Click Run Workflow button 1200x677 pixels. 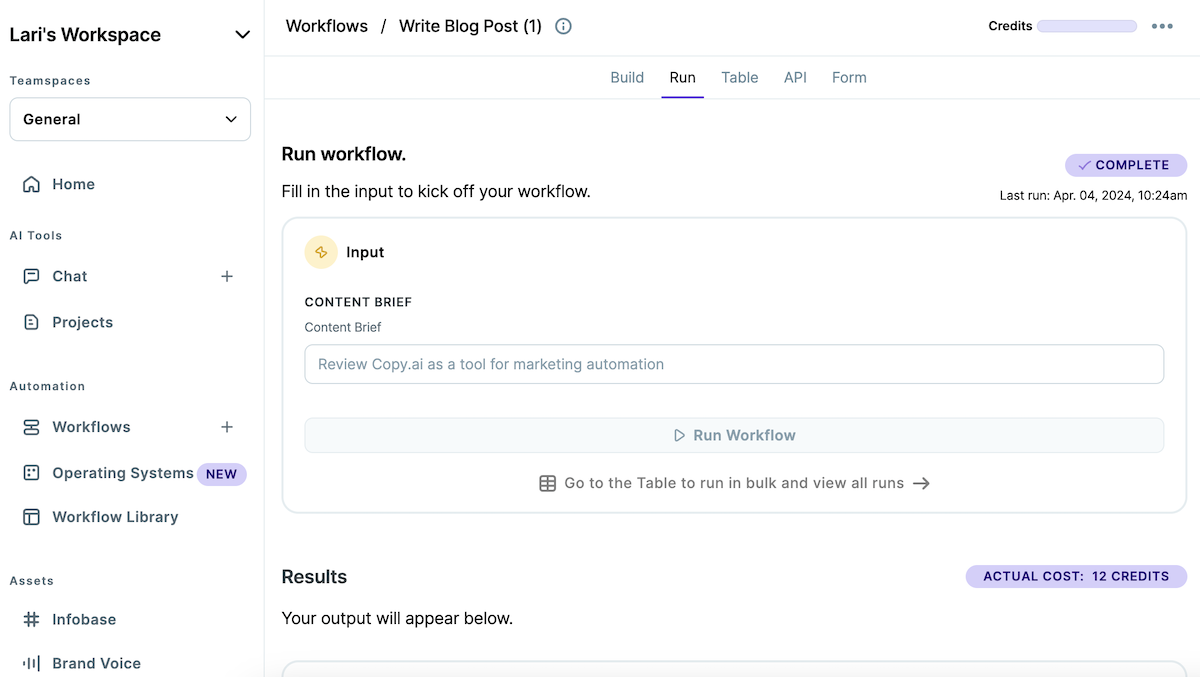click(x=733, y=435)
